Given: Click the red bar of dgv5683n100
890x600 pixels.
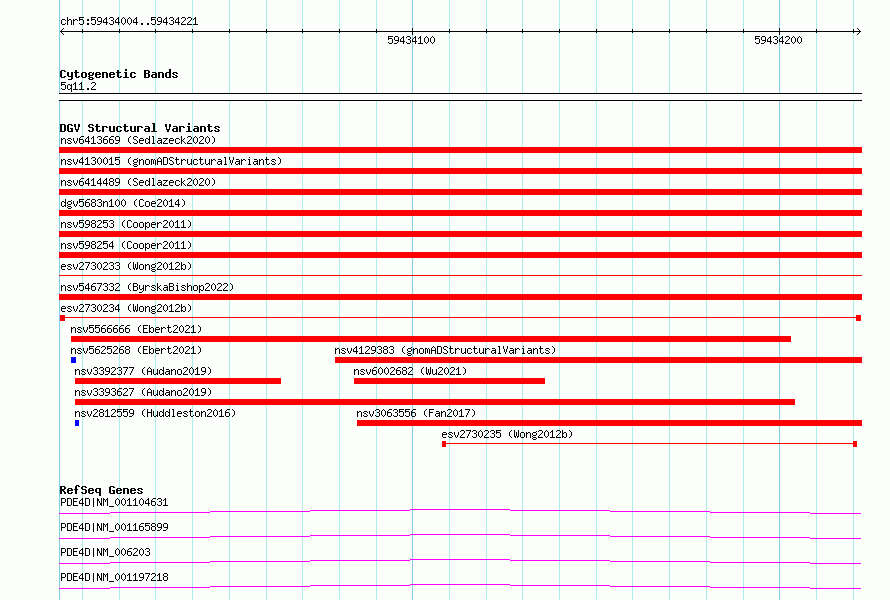Looking at the screenshot, I should click(x=460, y=213).
